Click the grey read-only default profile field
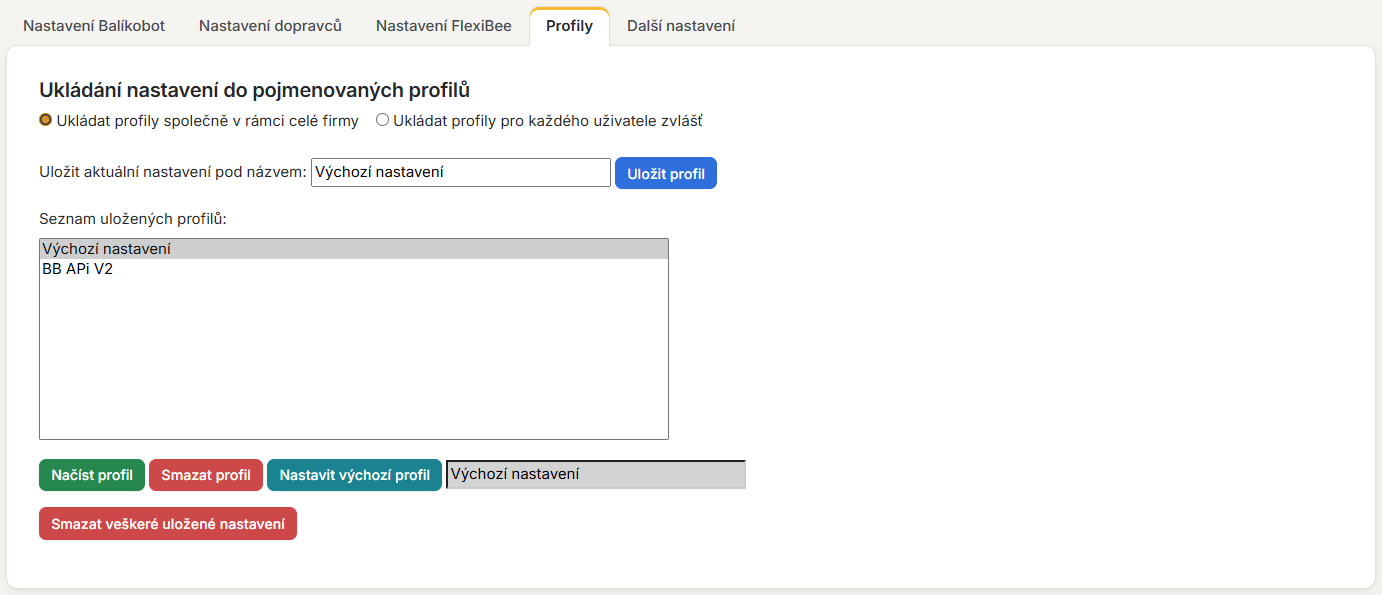This screenshot has width=1382, height=595. pos(596,474)
